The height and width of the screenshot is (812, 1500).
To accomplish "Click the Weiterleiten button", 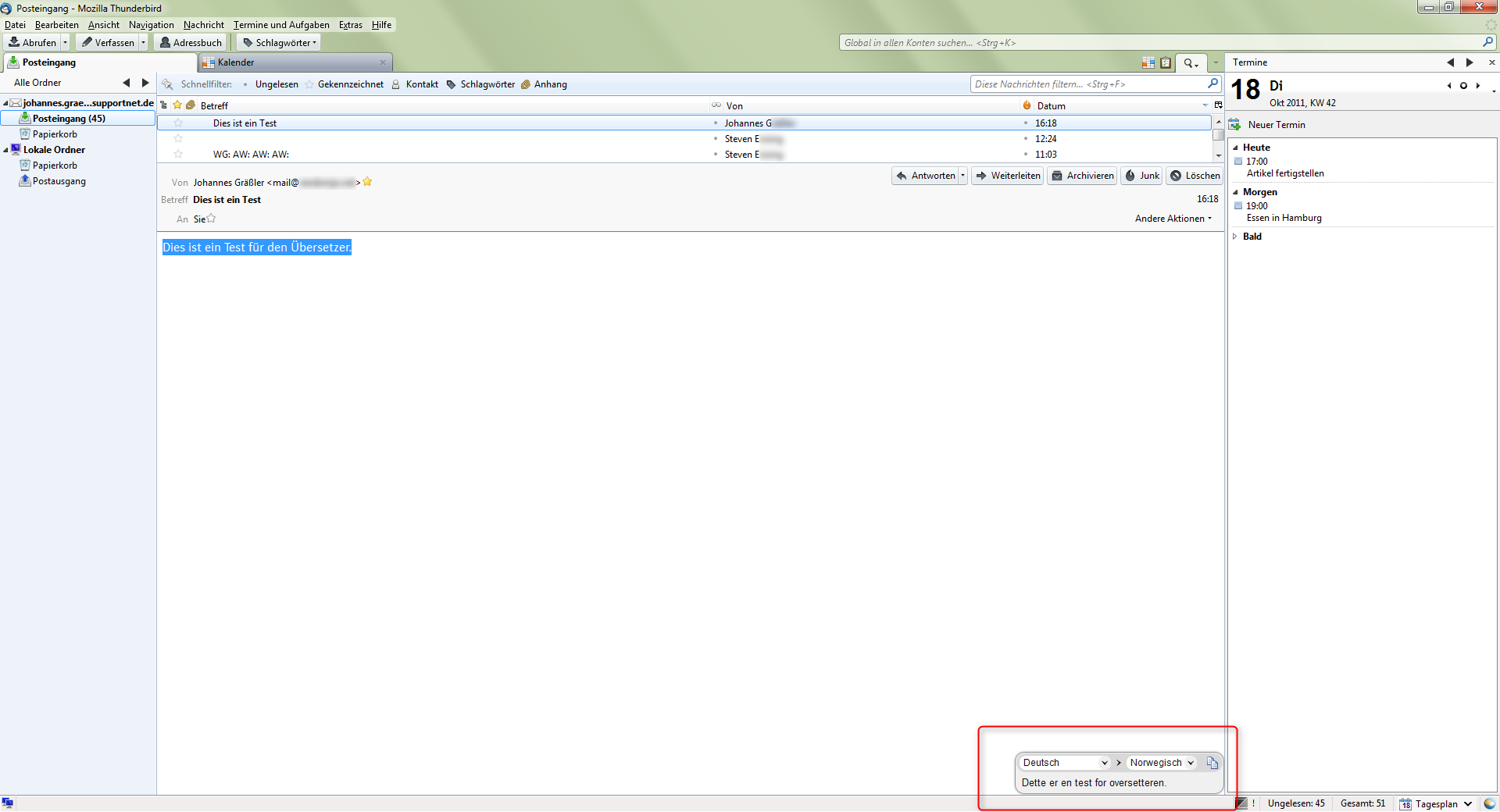I will 1007,176.
